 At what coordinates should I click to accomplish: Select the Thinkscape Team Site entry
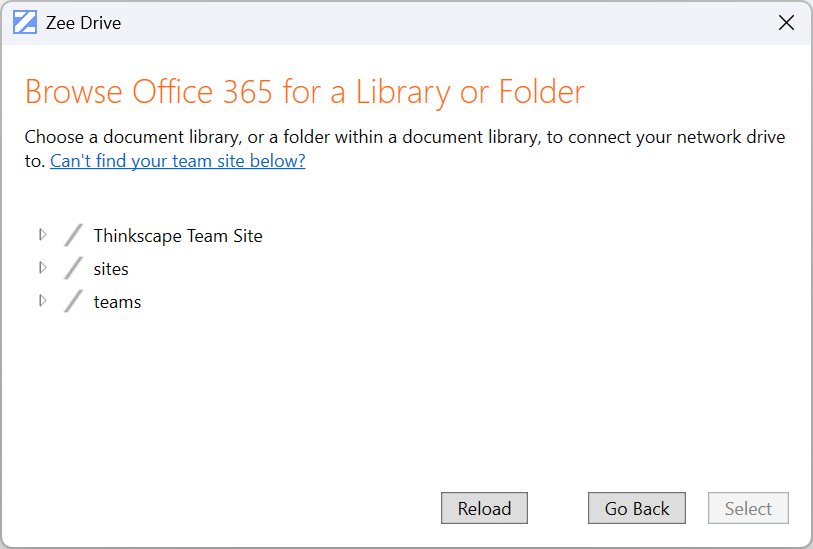[x=178, y=236]
